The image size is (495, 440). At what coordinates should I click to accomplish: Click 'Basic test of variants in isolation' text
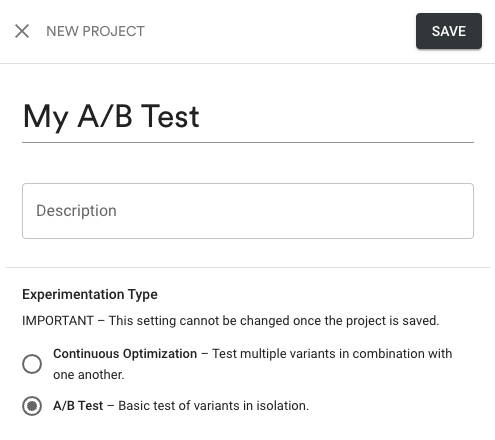214,406
